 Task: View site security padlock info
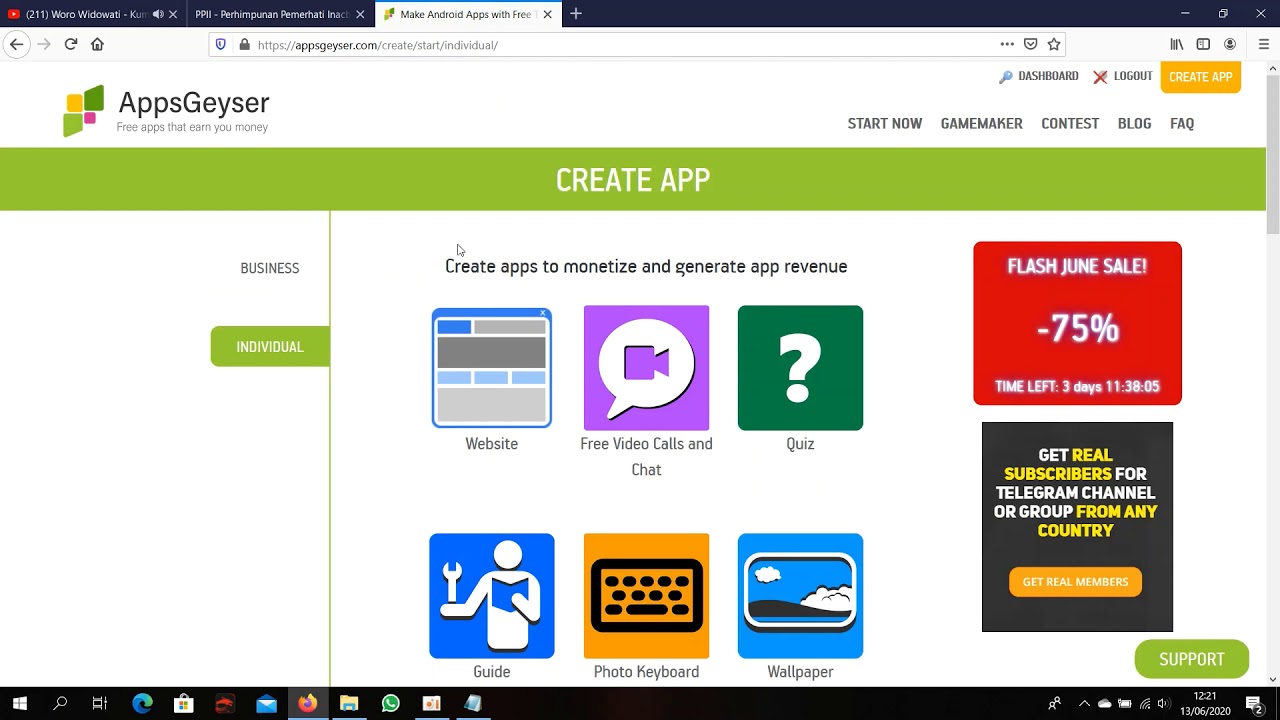click(244, 45)
